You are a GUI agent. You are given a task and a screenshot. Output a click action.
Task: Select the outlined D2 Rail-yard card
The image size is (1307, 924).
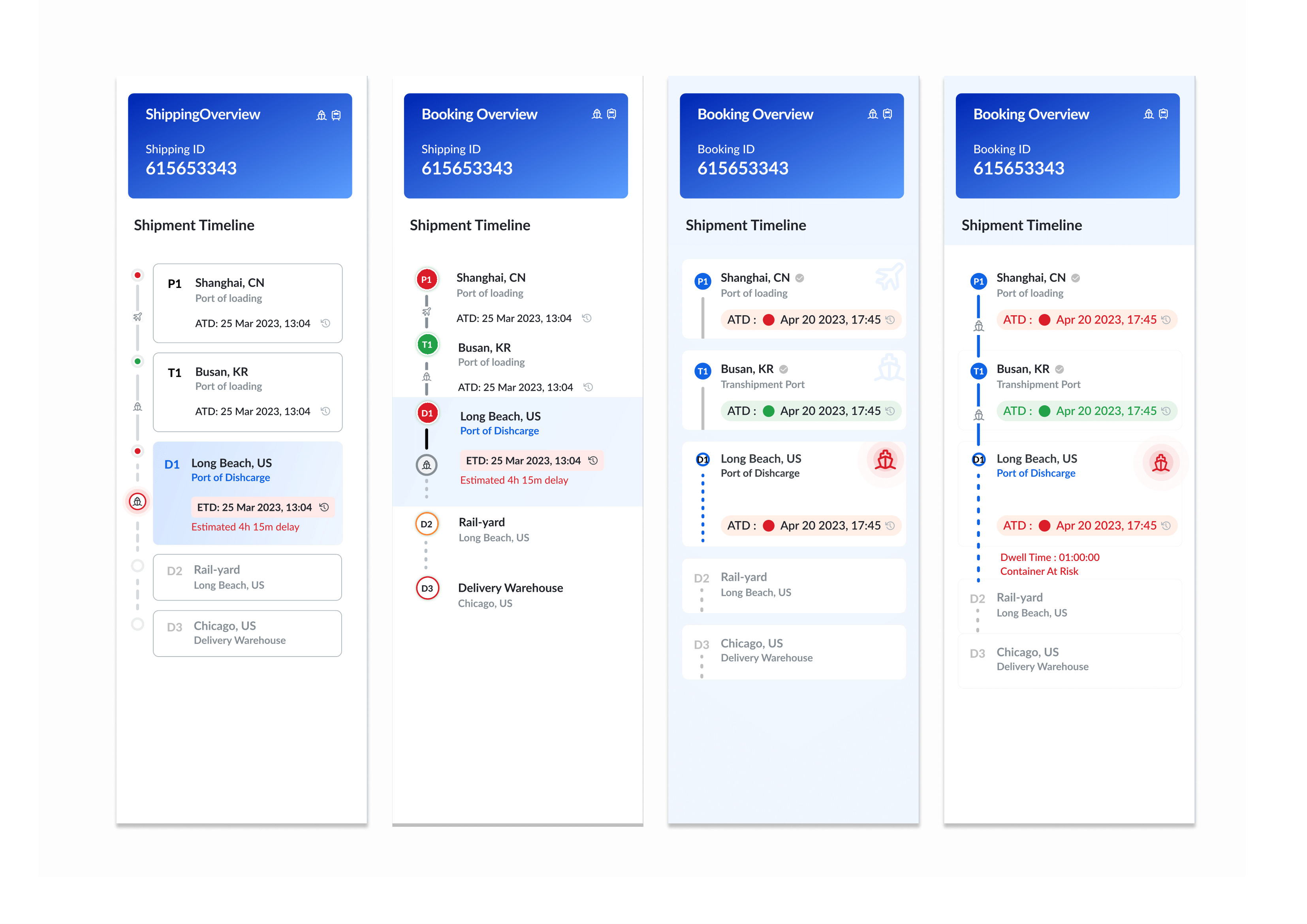point(248,577)
